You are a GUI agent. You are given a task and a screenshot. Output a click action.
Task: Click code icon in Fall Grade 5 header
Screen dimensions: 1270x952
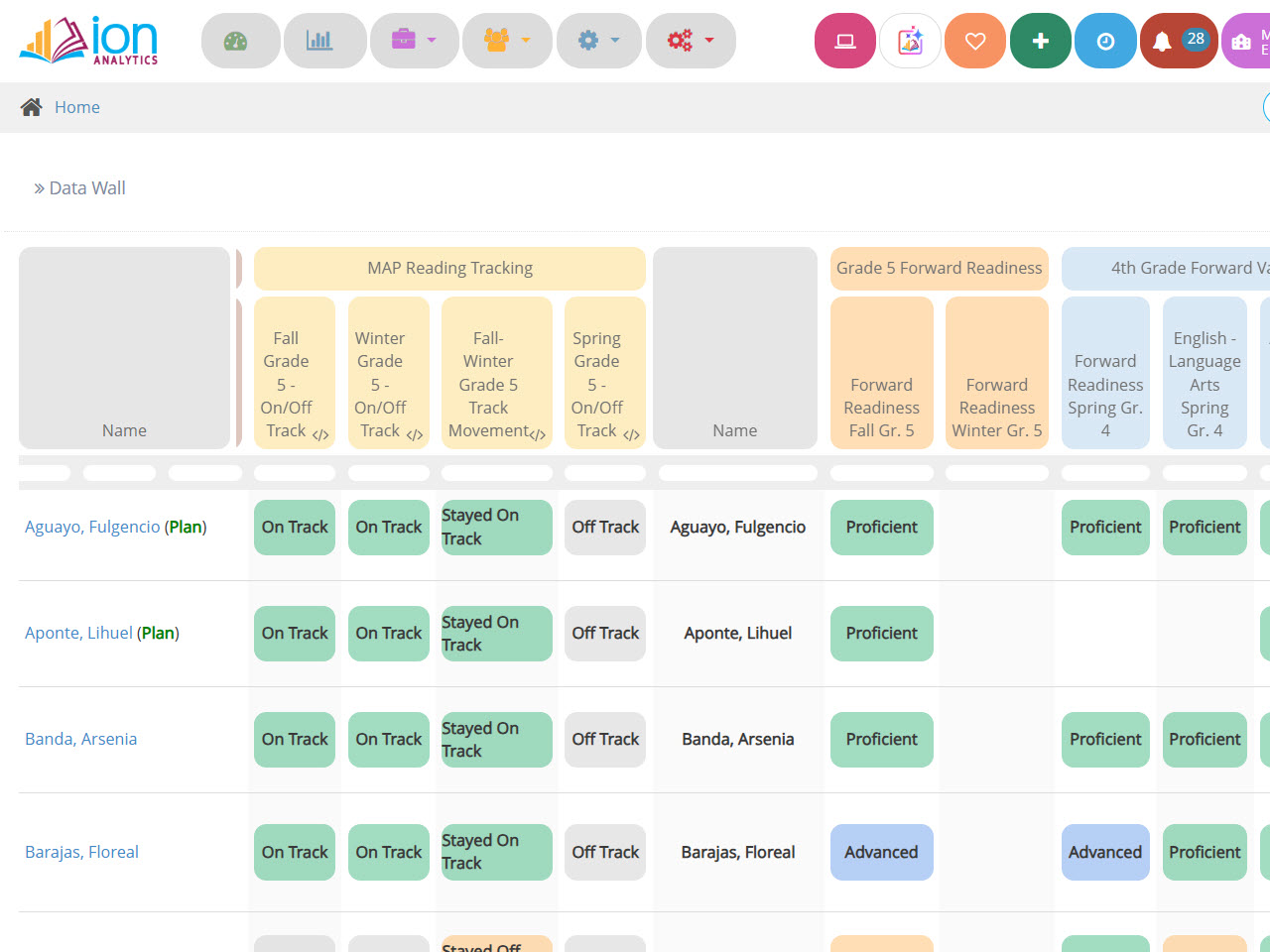point(320,434)
